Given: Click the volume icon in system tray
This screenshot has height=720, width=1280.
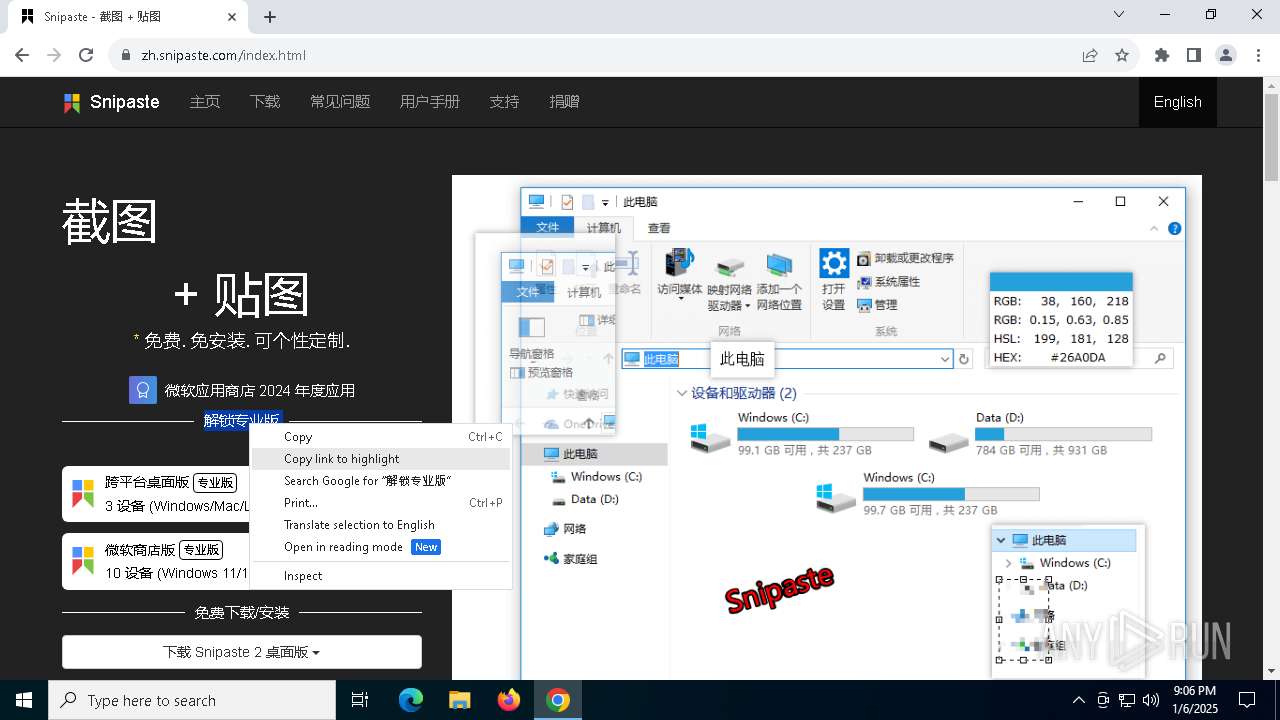Looking at the screenshot, I should click(1151, 700).
